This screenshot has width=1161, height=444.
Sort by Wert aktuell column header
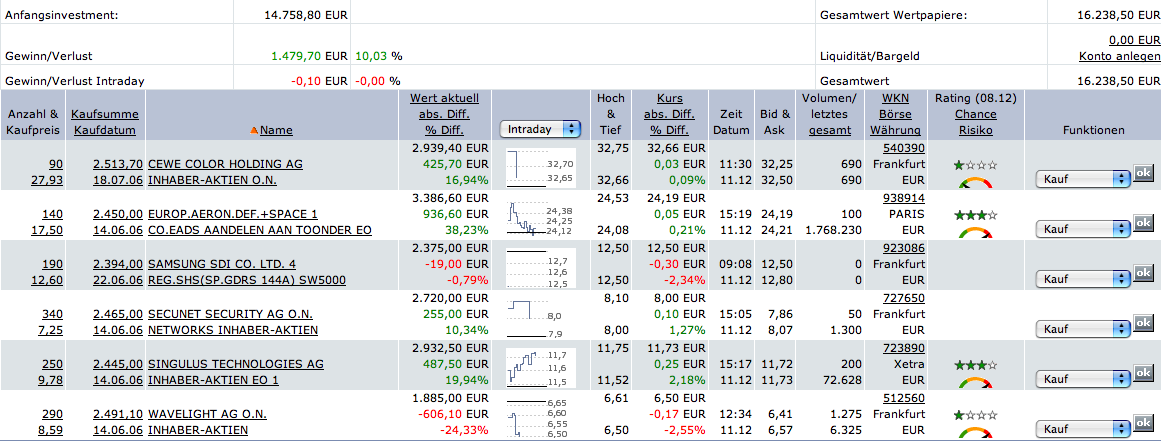tap(444, 98)
